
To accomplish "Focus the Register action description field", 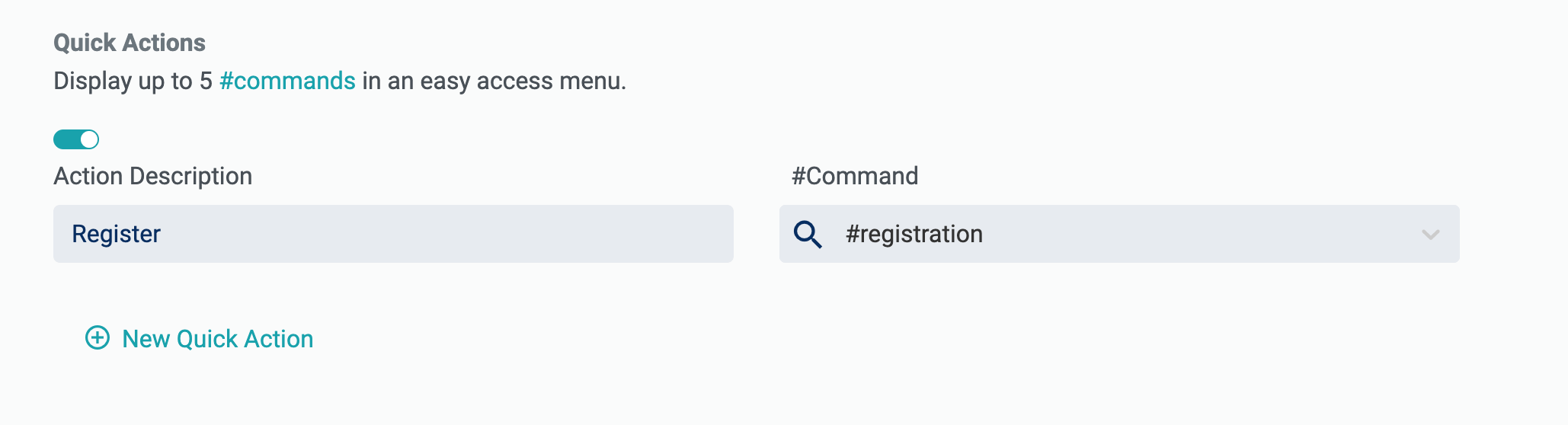I will (393, 234).
